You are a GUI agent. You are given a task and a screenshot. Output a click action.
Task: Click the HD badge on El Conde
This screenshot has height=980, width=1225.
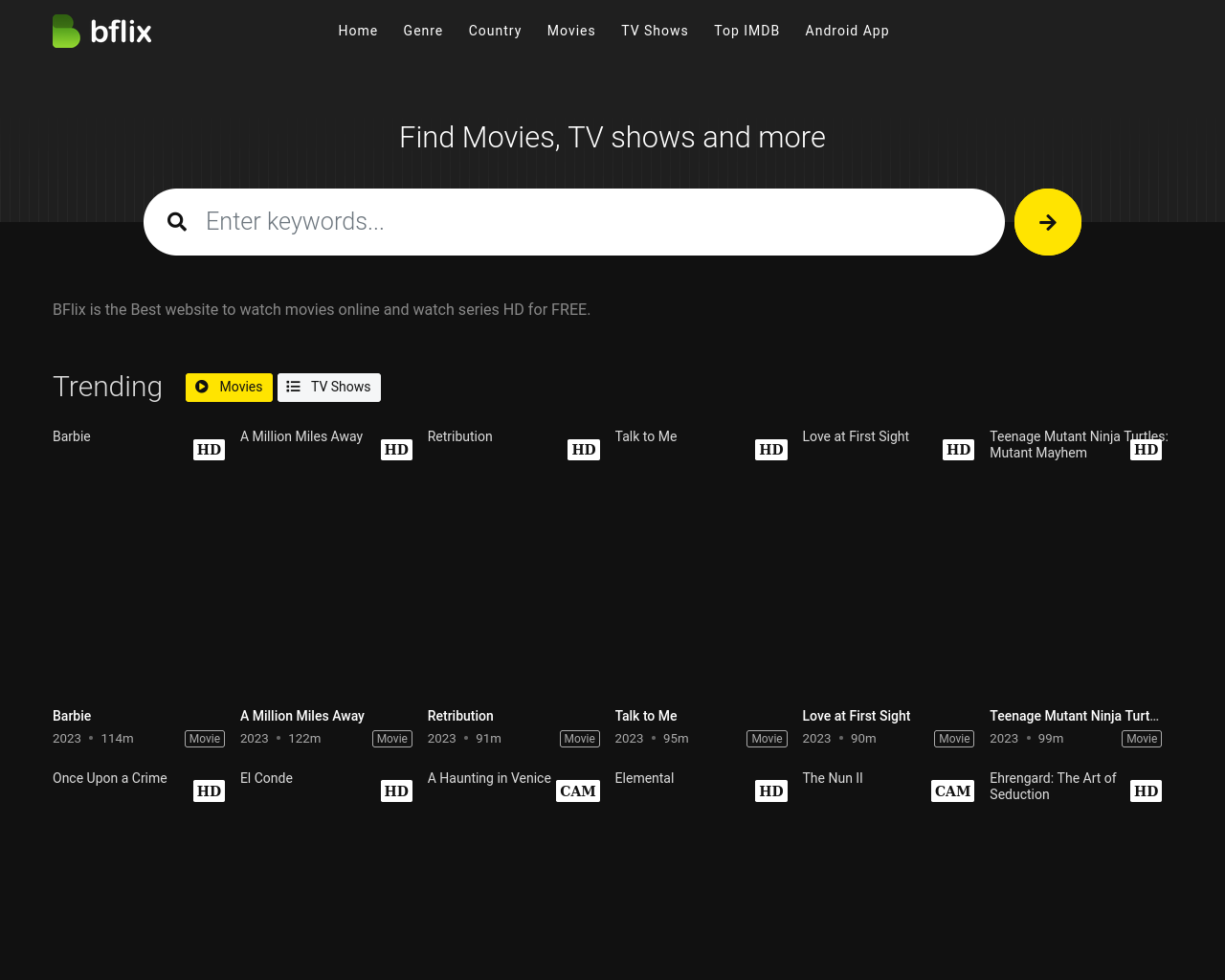396,791
